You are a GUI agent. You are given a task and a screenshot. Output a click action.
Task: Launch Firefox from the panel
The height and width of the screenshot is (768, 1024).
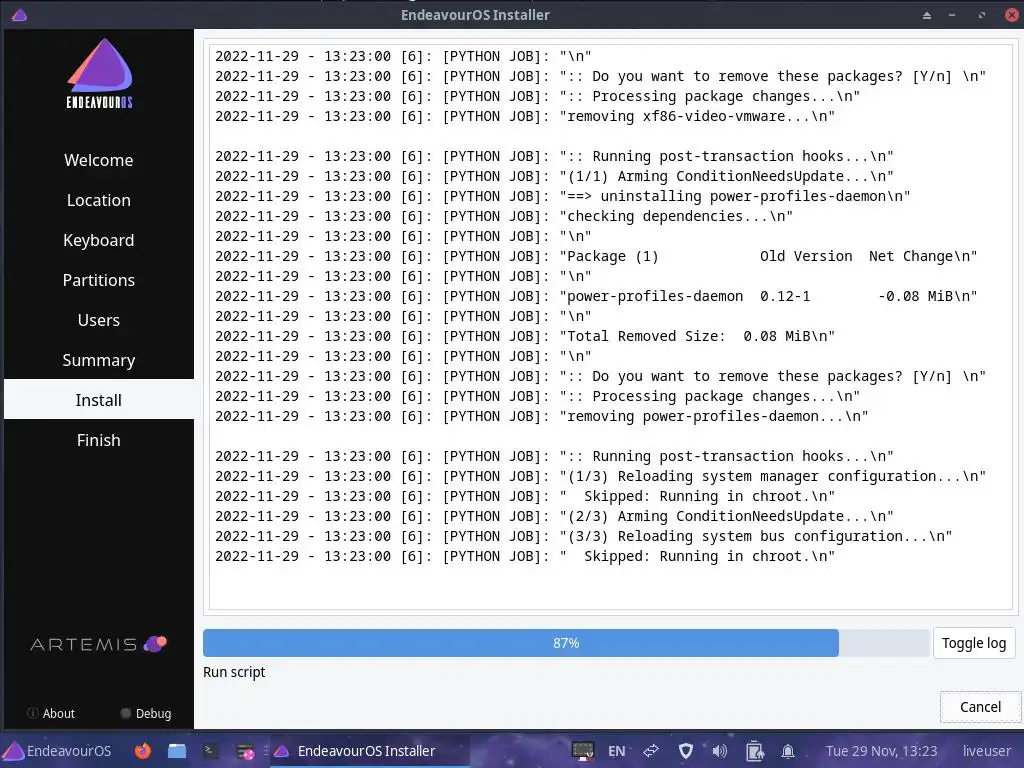point(142,751)
